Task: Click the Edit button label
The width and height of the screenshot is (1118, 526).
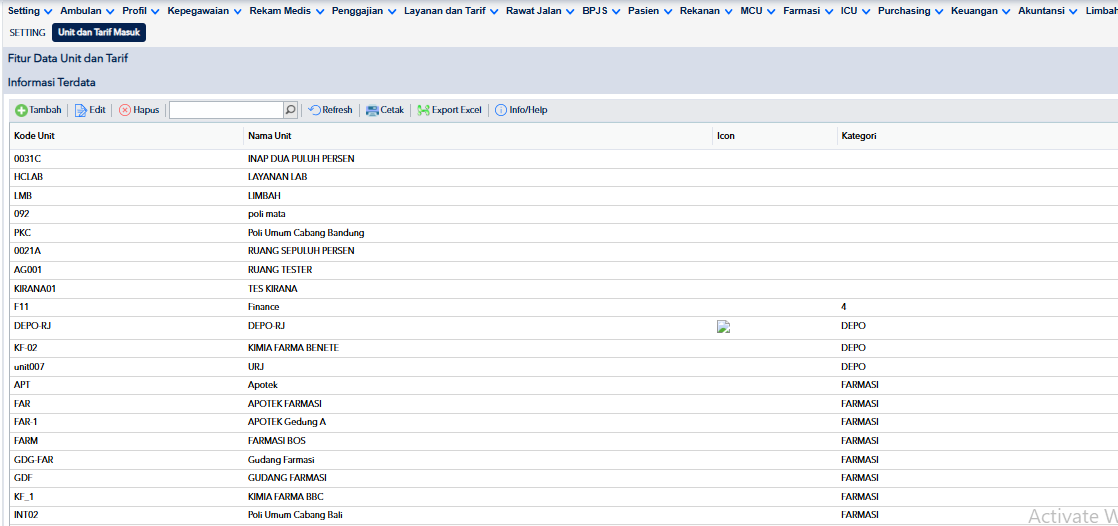Action: [x=97, y=110]
